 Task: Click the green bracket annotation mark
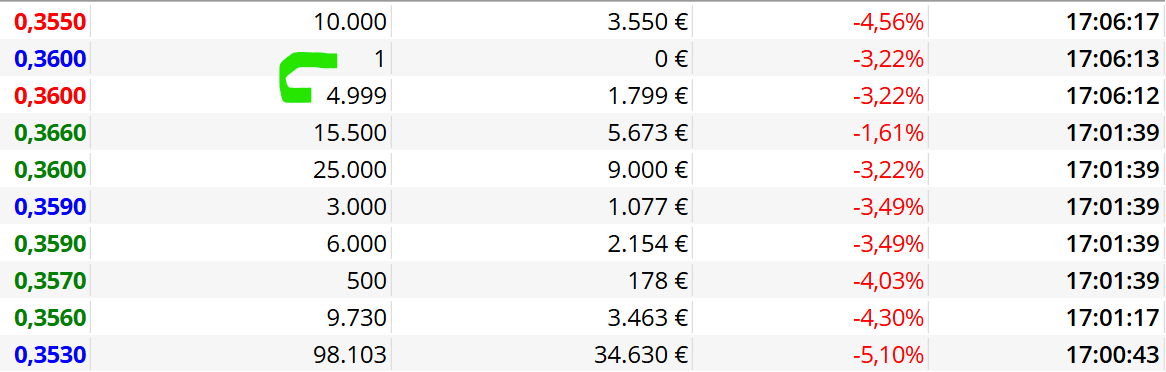[x=306, y=77]
